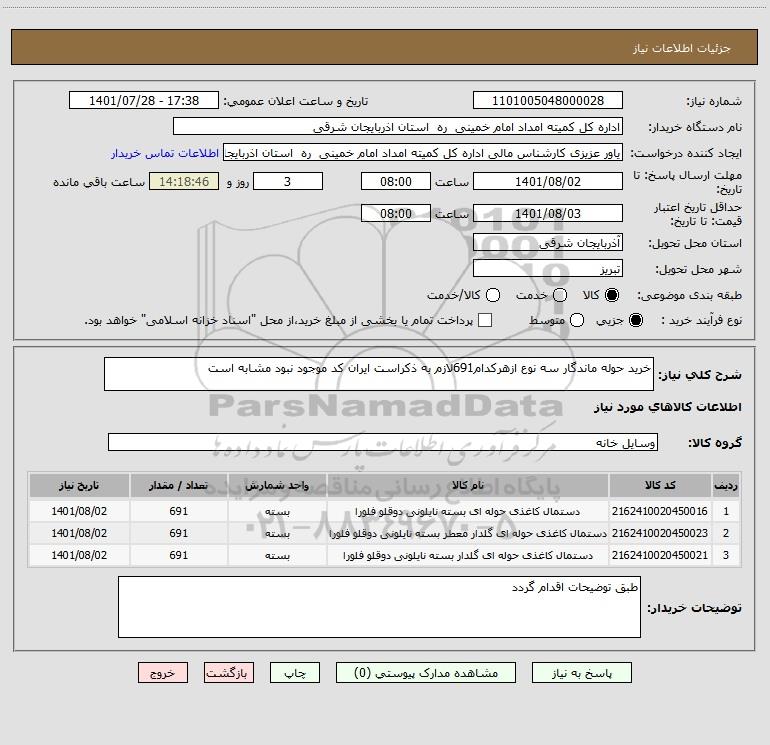This screenshot has height=745, width=770.
Task: Select the خدمت radio button
Action: tap(560, 295)
